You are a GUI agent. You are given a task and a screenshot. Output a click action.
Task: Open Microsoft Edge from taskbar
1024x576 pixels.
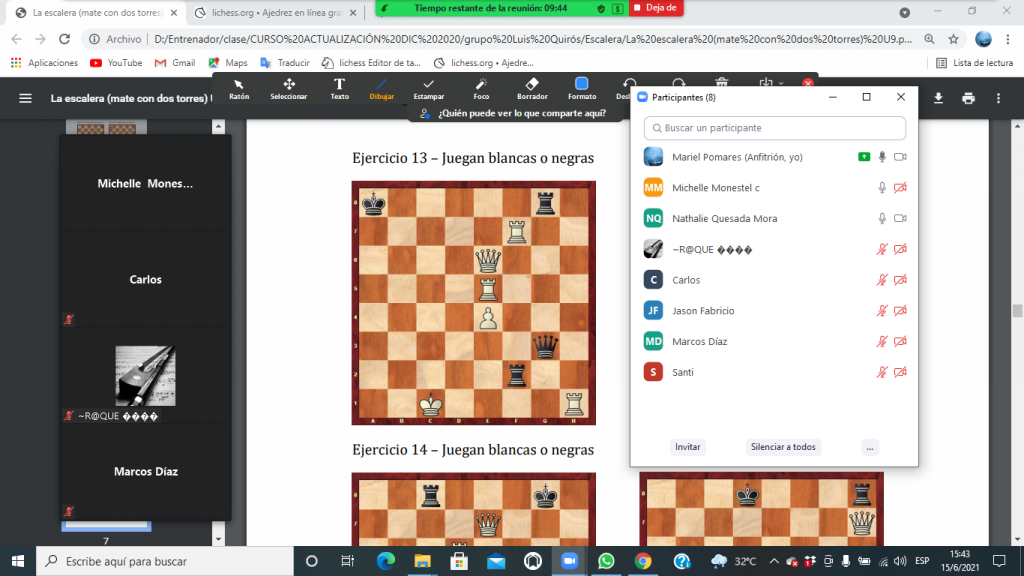click(x=386, y=561)
